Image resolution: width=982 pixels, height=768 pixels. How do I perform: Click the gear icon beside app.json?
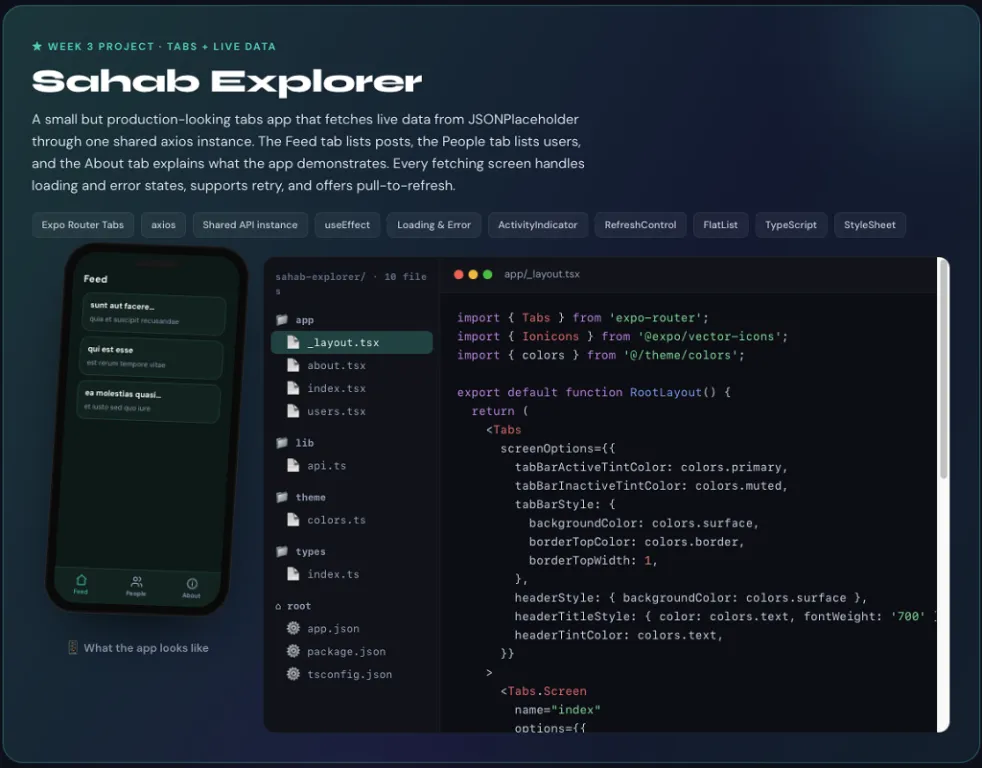point(293,628)
